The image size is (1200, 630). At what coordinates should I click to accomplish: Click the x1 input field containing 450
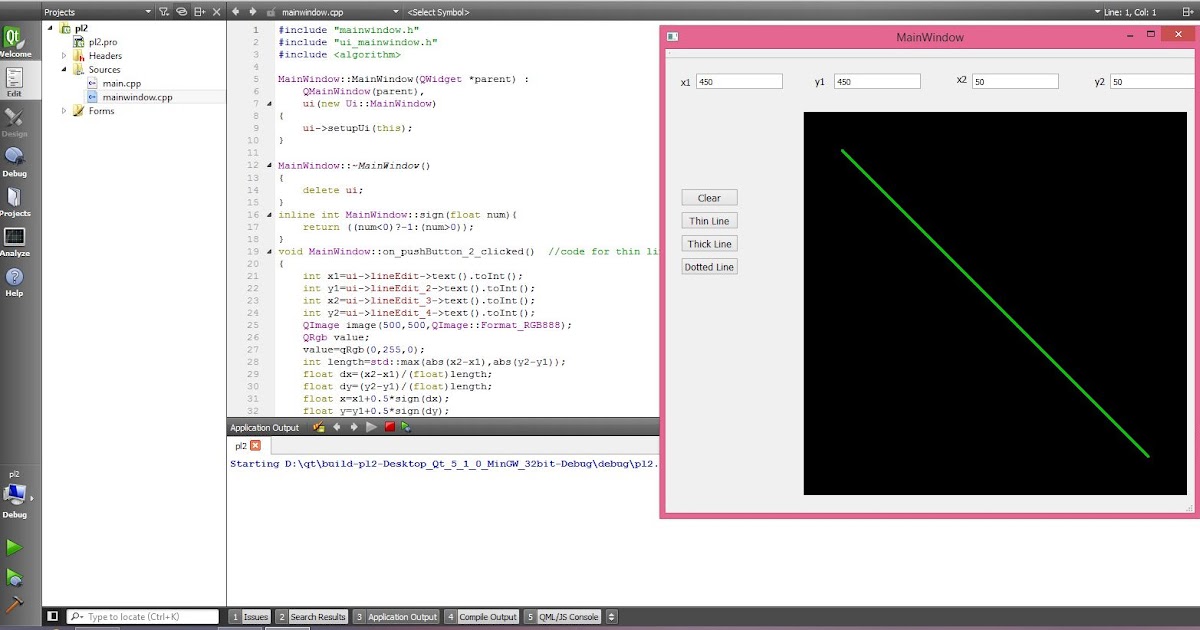coord(740,81)
